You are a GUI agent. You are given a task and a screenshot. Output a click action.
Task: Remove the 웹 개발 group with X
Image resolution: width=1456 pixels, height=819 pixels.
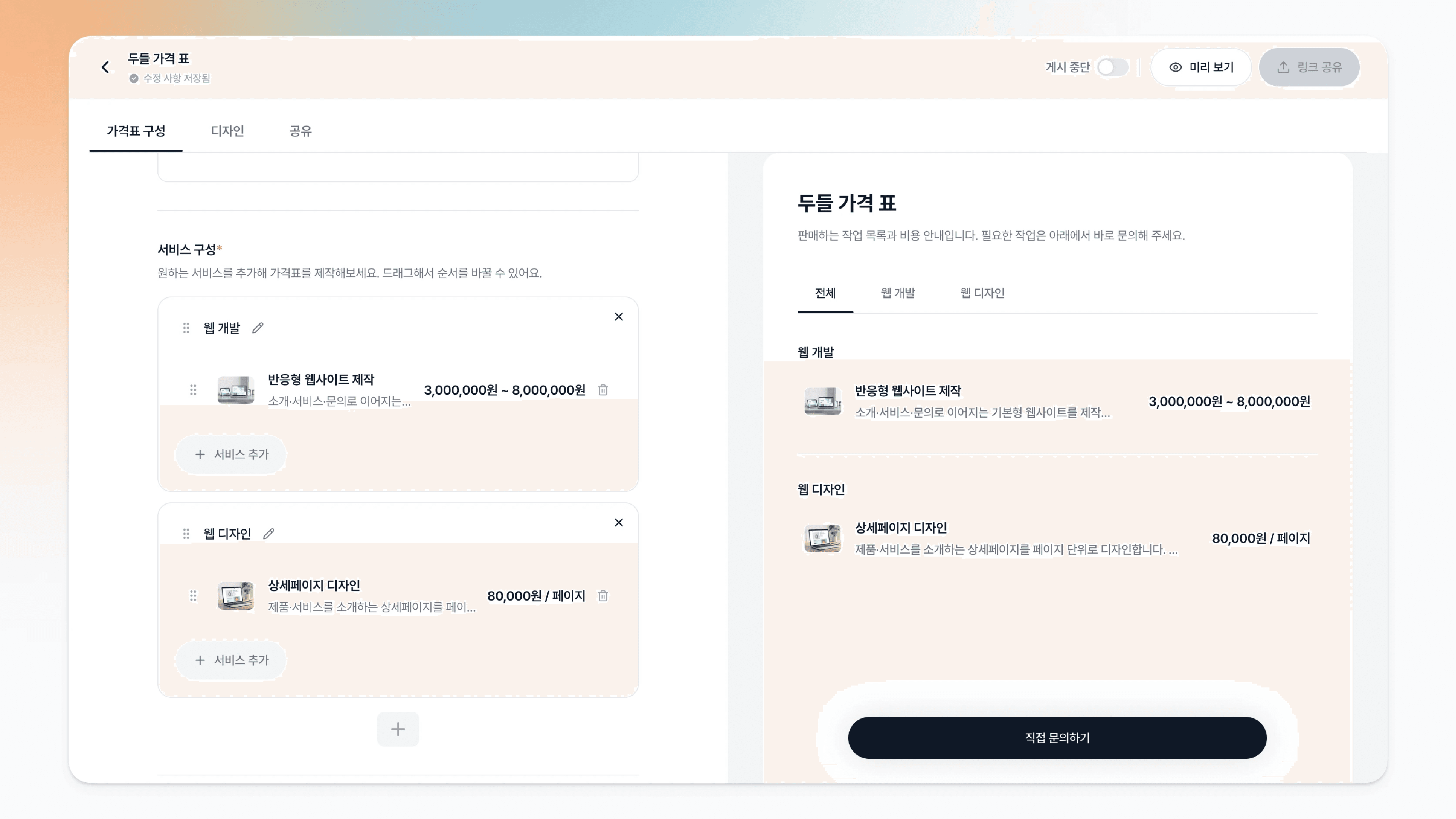(619, 317)
